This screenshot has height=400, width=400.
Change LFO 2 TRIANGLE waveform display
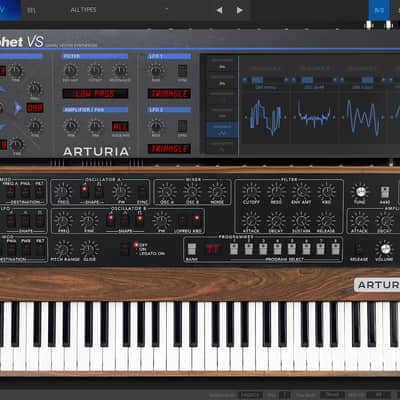(x=169, y=149)
